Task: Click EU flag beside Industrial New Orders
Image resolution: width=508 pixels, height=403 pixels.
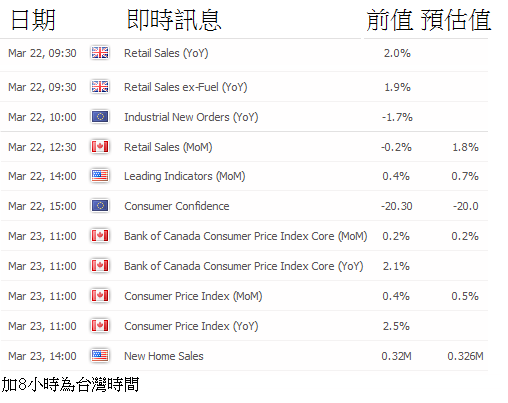Action: coord(100,117)
